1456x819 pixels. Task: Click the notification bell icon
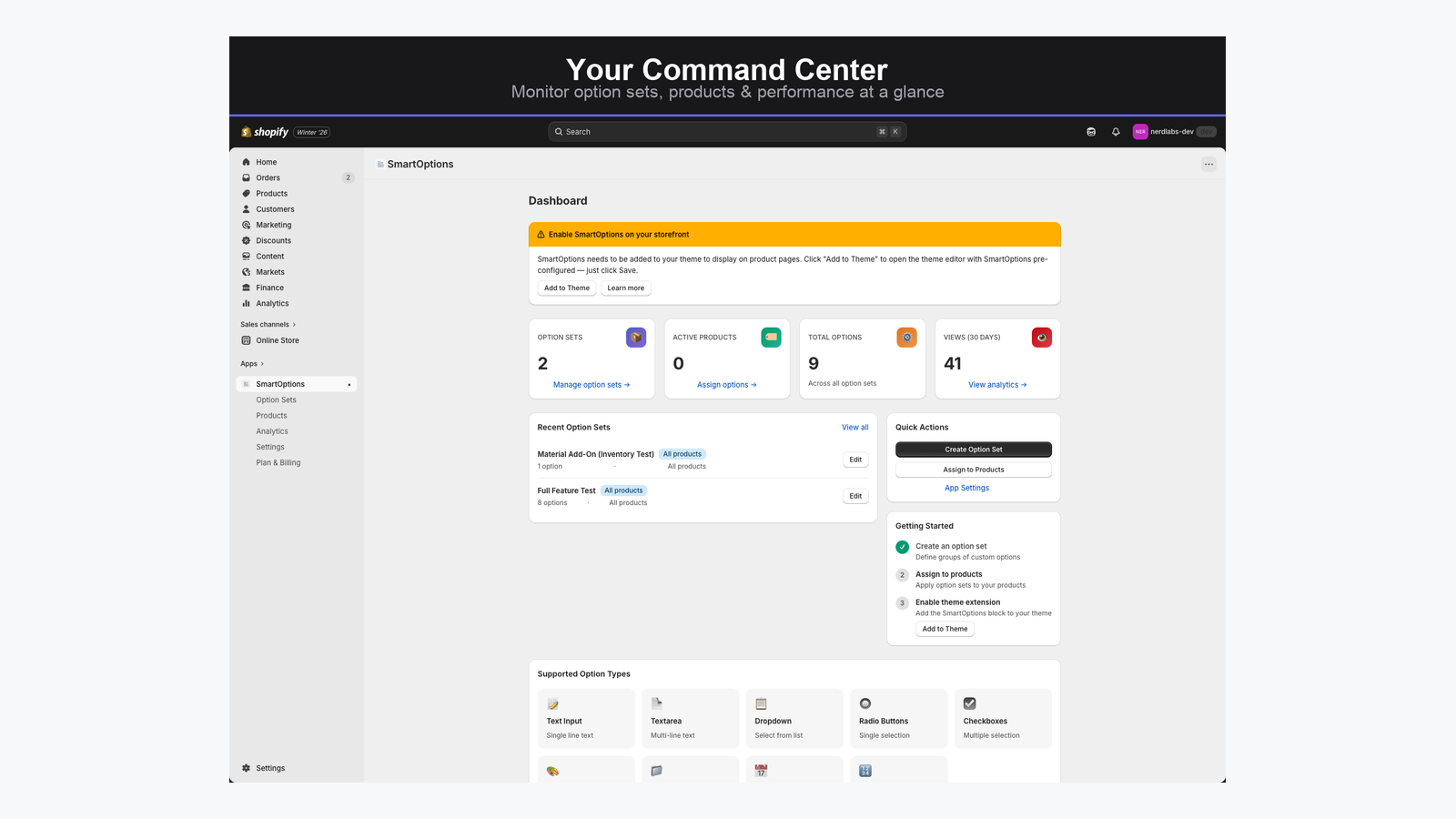coord(1116,132)
